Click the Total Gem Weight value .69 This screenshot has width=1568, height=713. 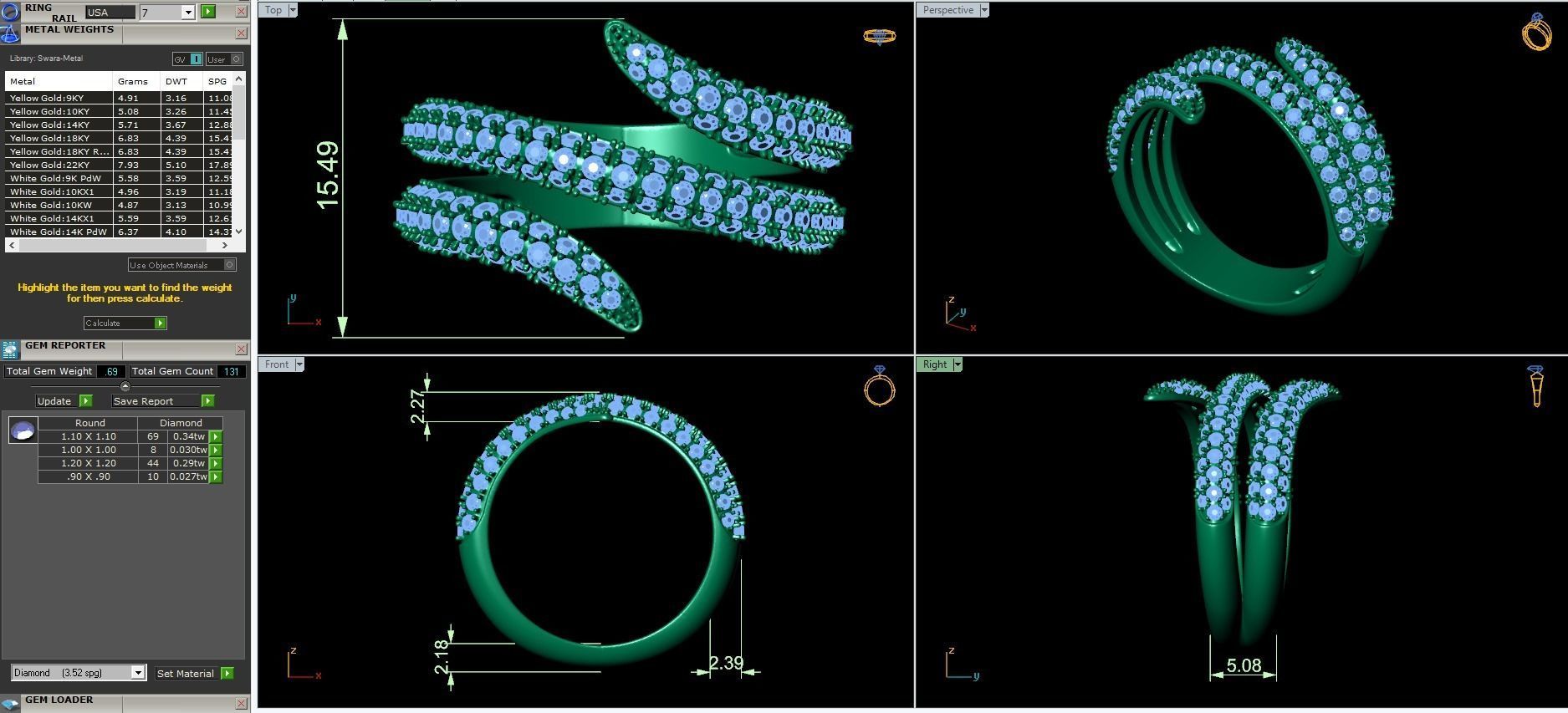(x=111, y=371)
